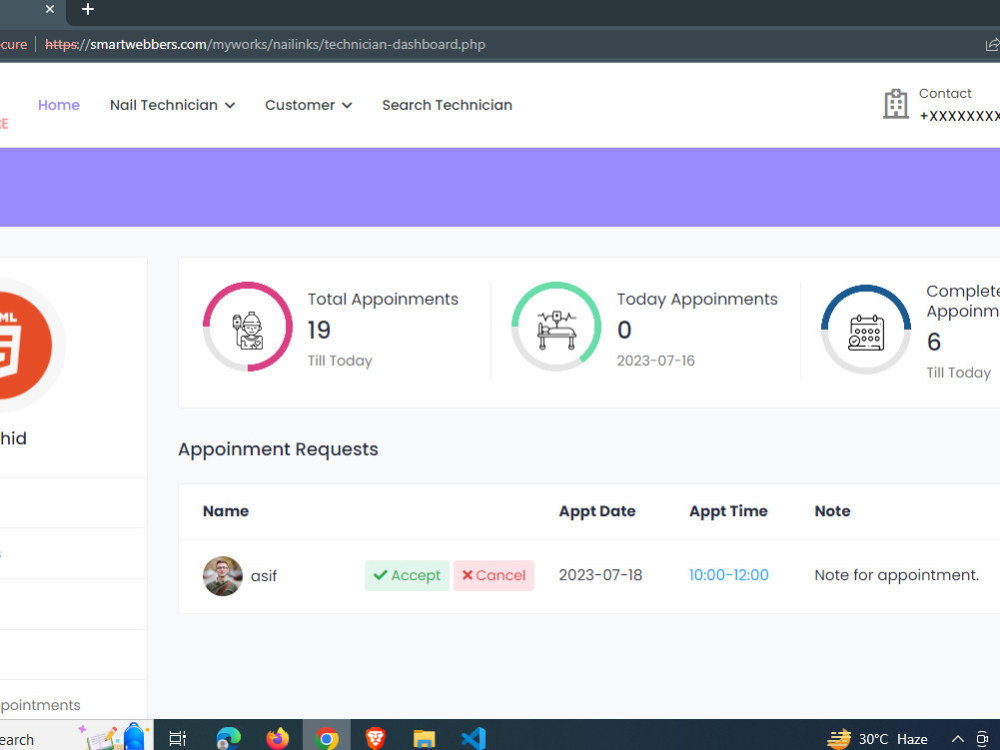Open Microsoft Edge from taskbar
1000x750 pixels.
coord(228,738)
